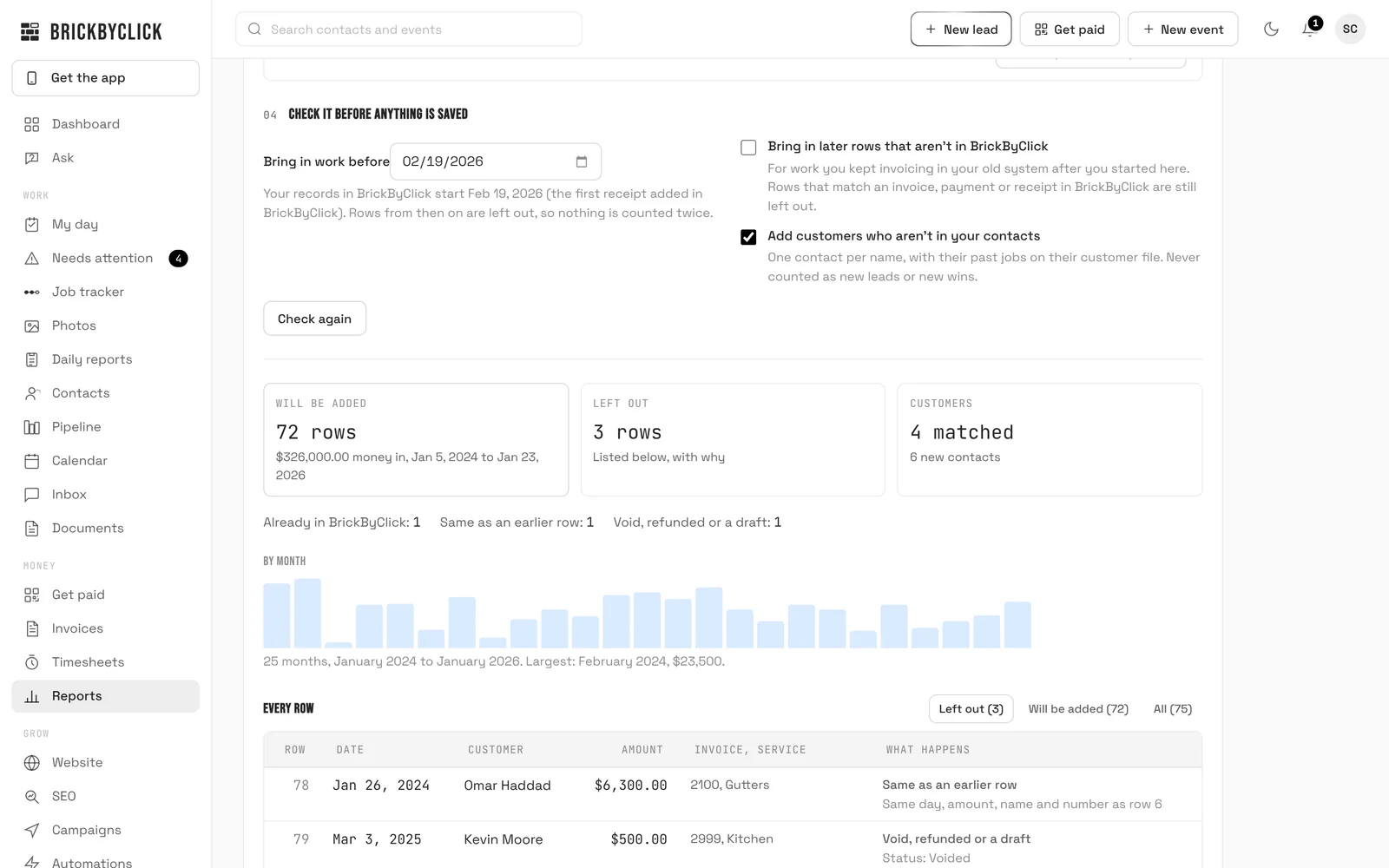Click Get the app button
Screen dimensions: 1389x868
tap(105, 78)
